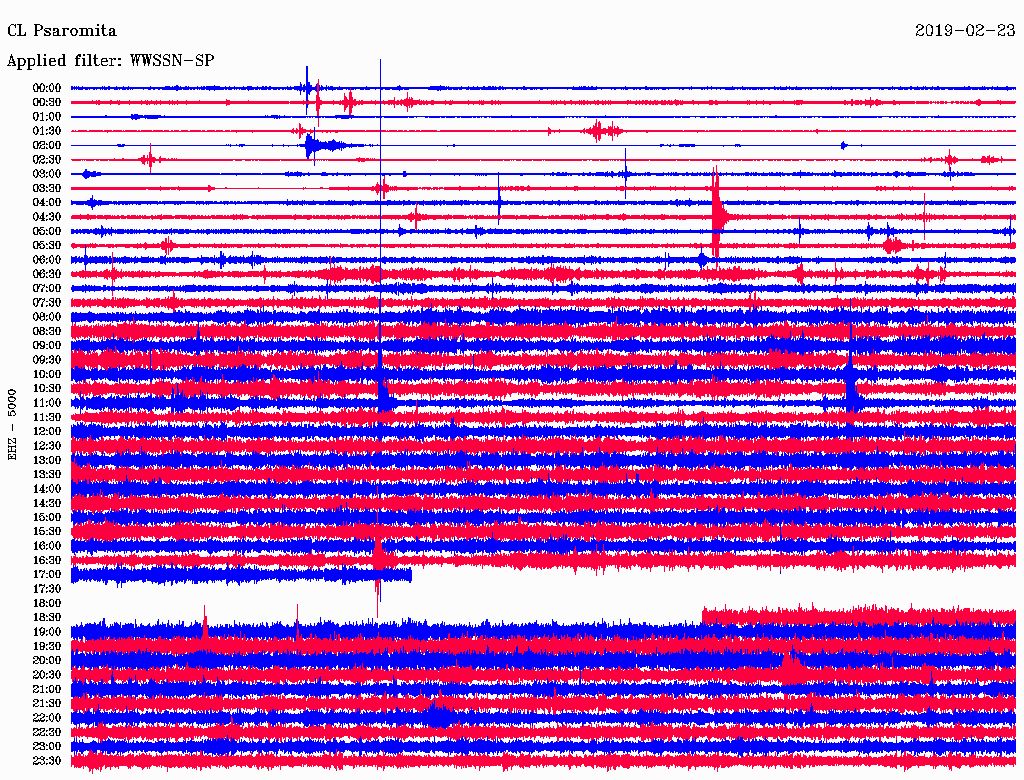The height and width of the screenshot is (780, 1024).
Task: Click the date label 2019-02-23
Action: point(965,30)
